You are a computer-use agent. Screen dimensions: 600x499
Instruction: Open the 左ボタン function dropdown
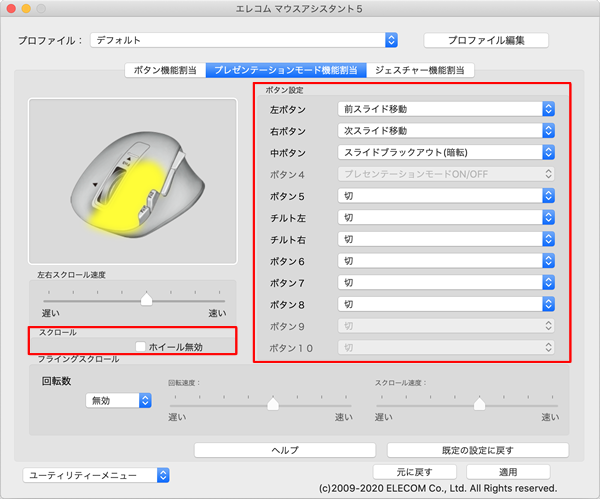coord(446,109)
